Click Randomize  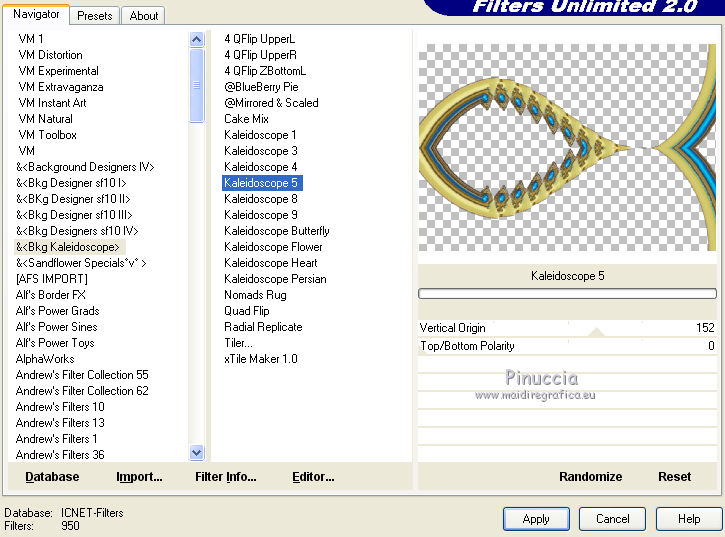[590, 477]
